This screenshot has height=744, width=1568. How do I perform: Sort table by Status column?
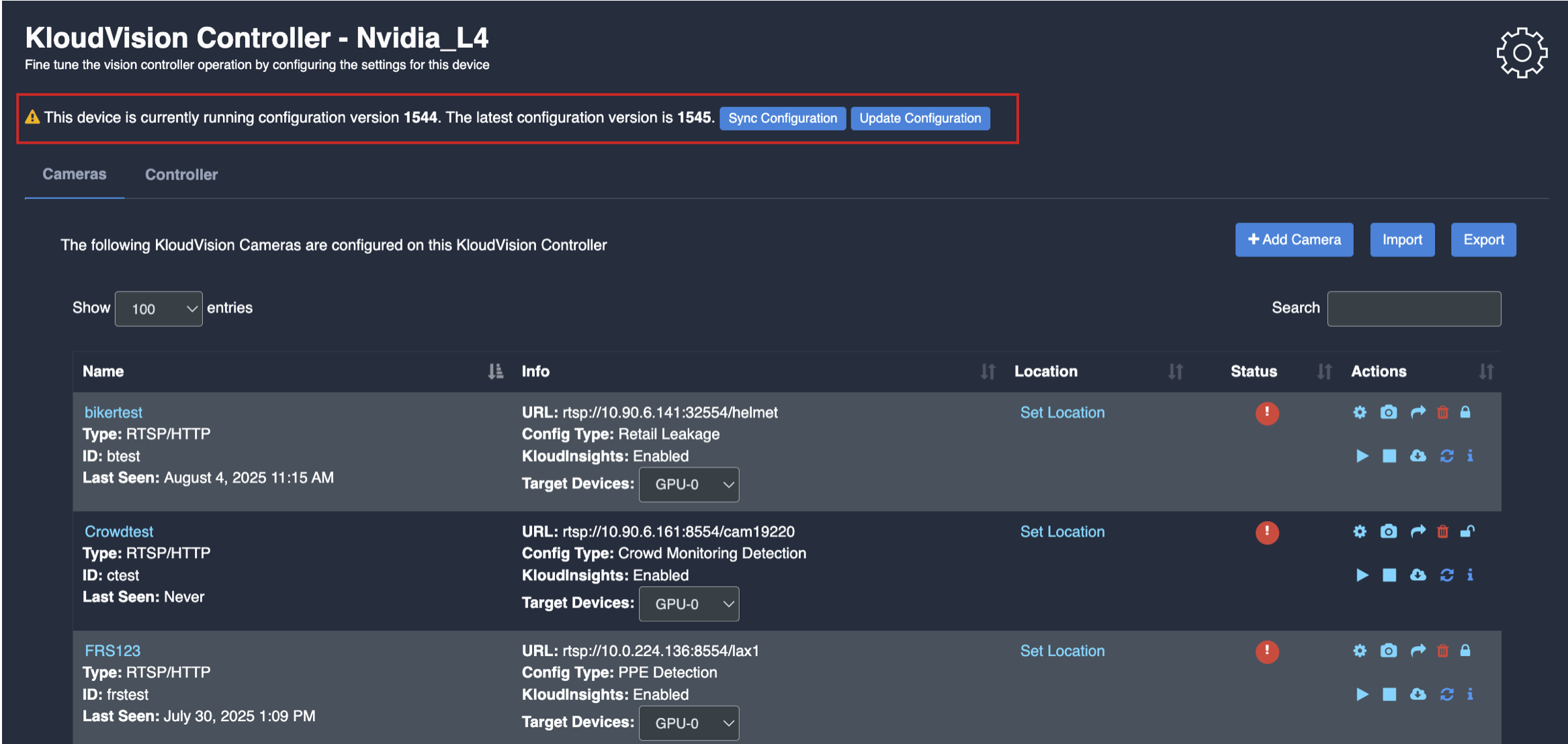tap(1324, 371)
